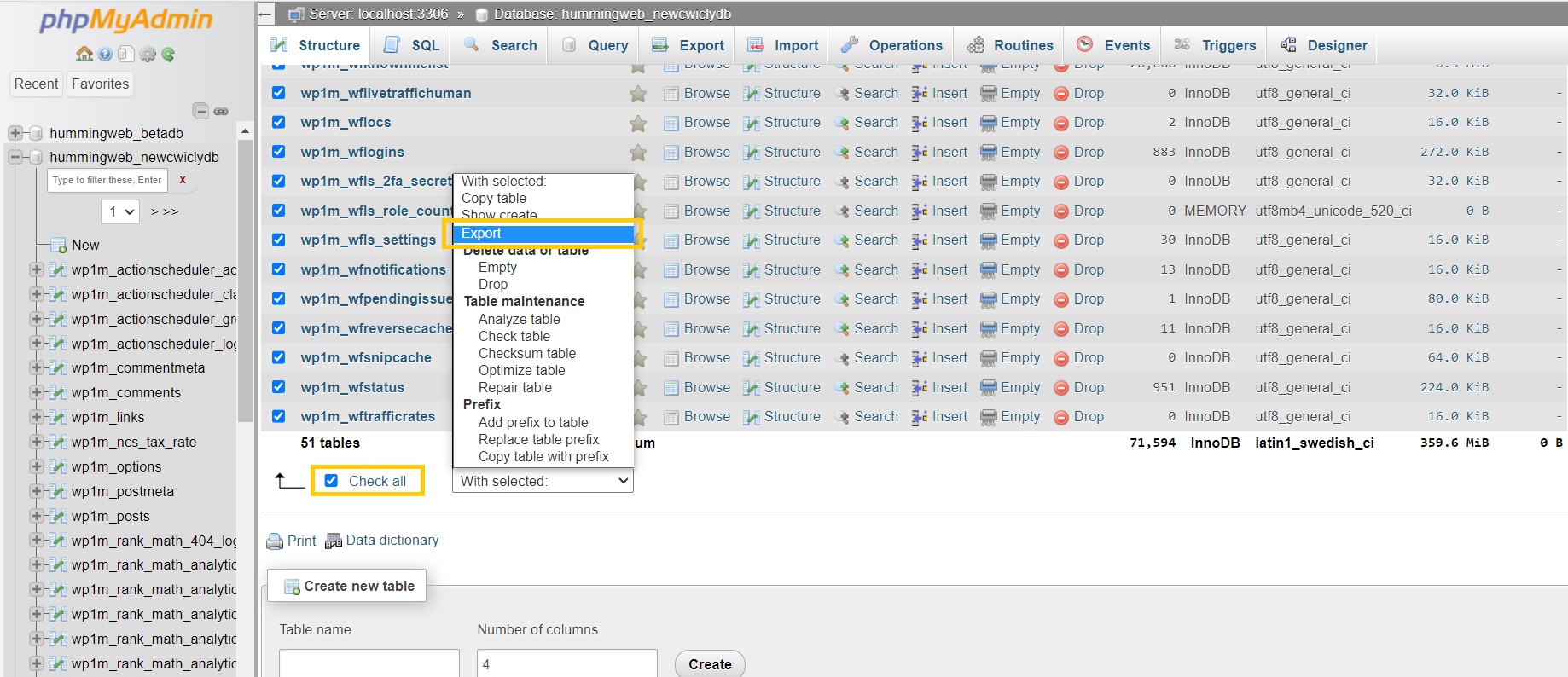Click the Create button
This screenshot has width=1568, height=677.
point(710,664)
